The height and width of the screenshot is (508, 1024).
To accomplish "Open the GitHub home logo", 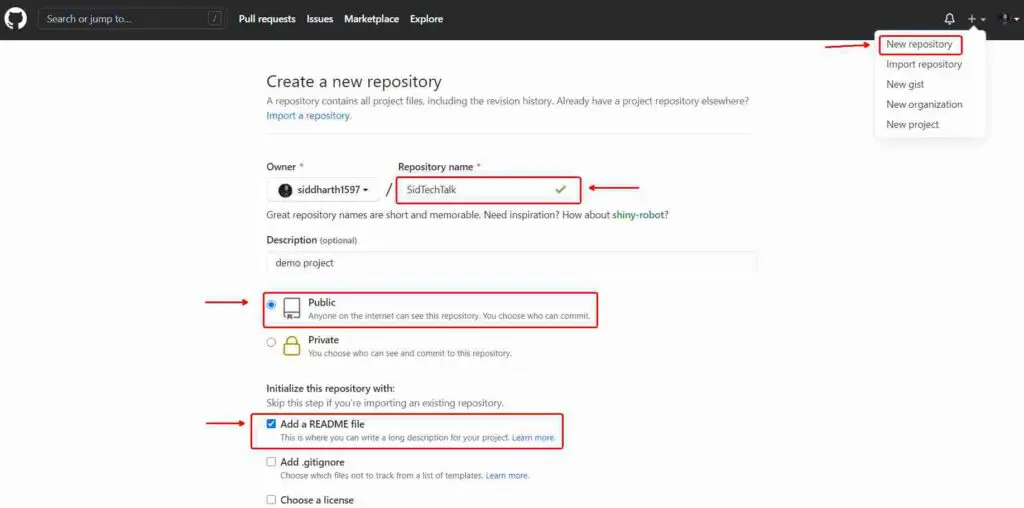I will click(16, 19).
